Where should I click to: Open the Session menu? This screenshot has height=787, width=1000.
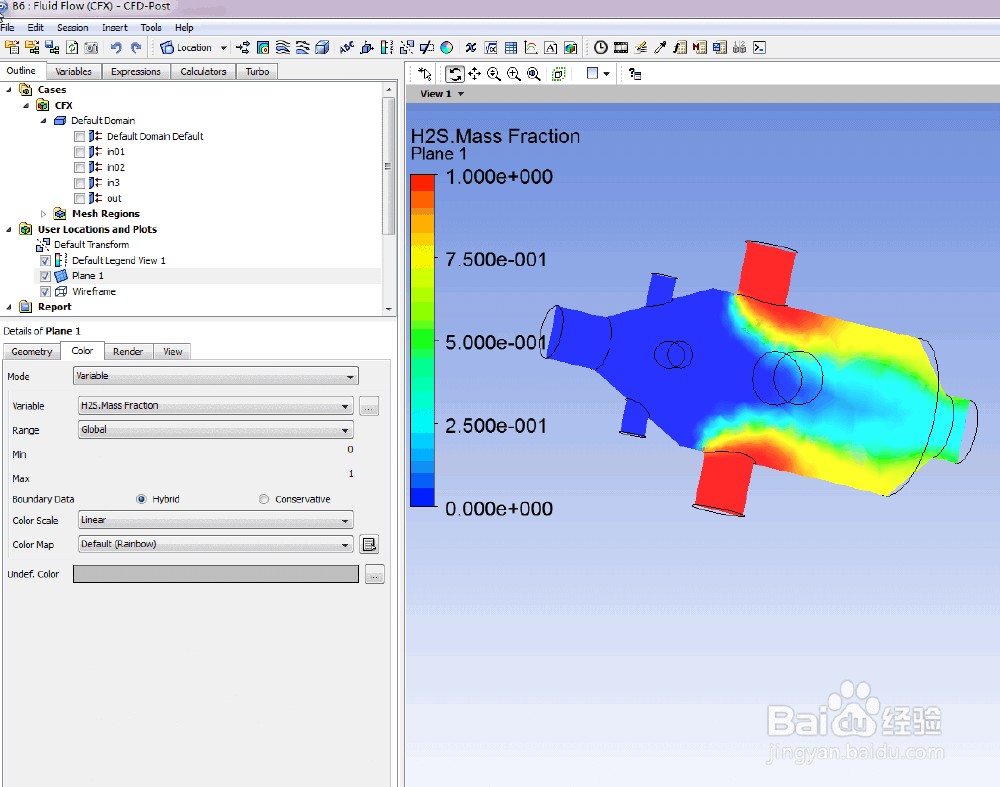[73, 27]
